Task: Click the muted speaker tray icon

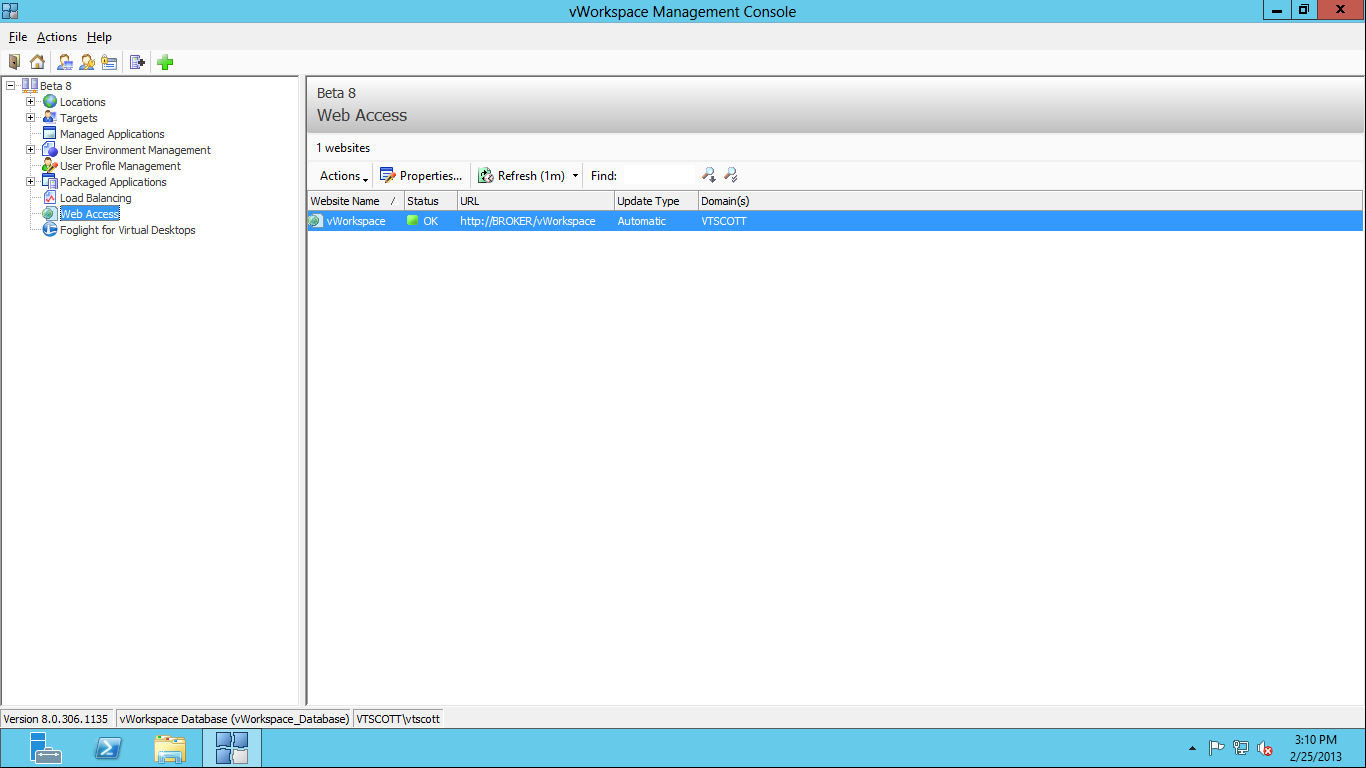Action: pyautogui.click(x=1265, y=748)
